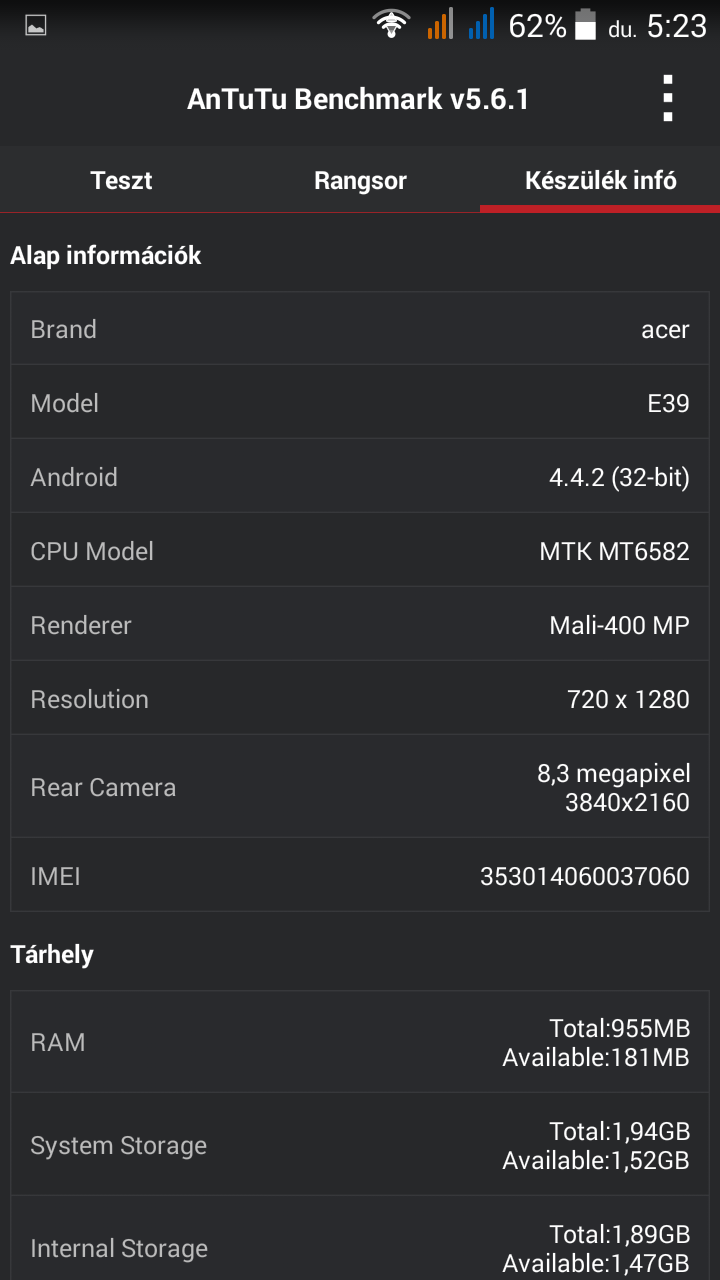This screenshot has height=1280, width=720.
Task: Tap the image notification icon
Action: coord(36,26)
